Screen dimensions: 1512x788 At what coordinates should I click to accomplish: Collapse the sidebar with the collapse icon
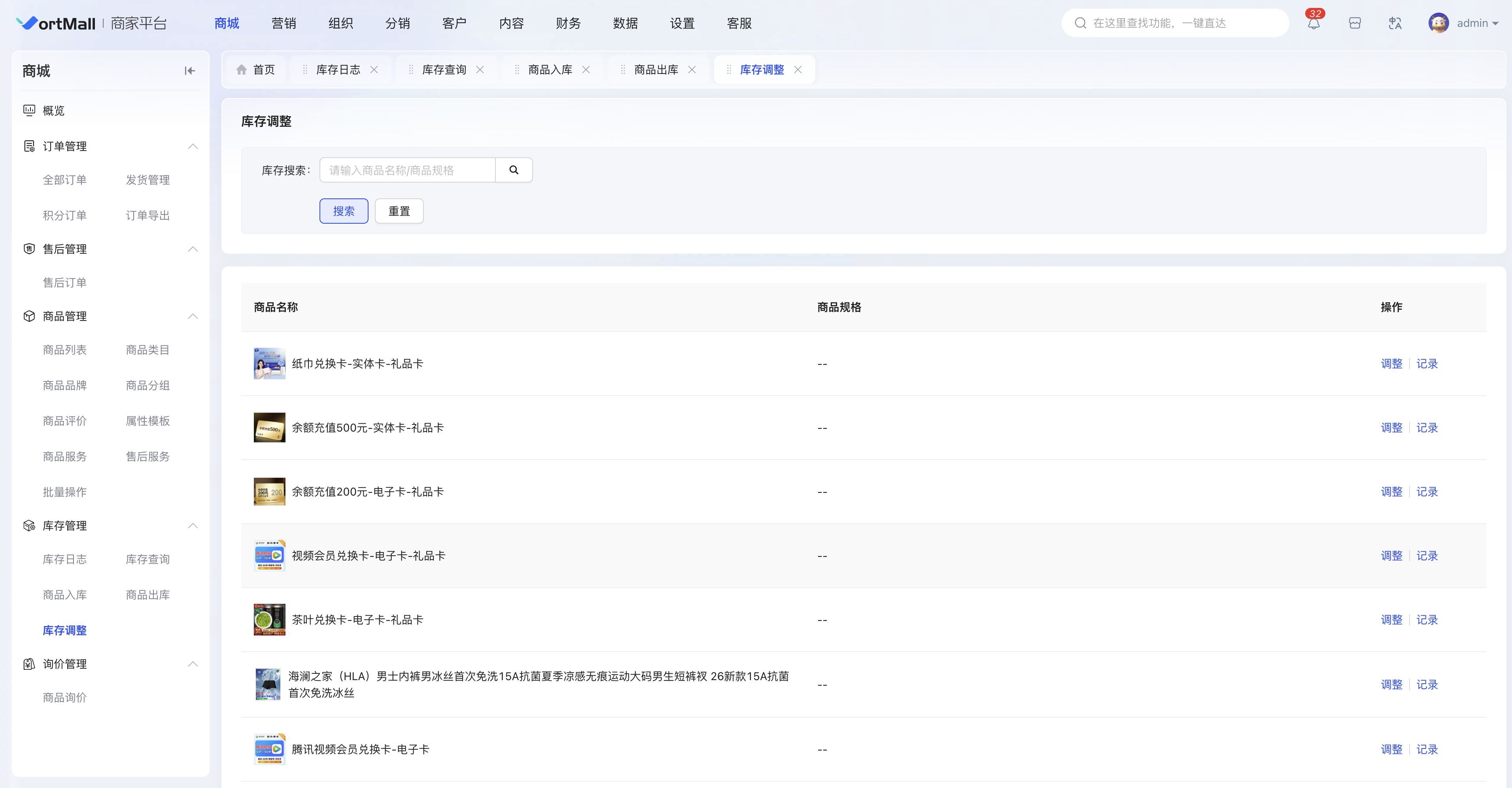[189, 71]
